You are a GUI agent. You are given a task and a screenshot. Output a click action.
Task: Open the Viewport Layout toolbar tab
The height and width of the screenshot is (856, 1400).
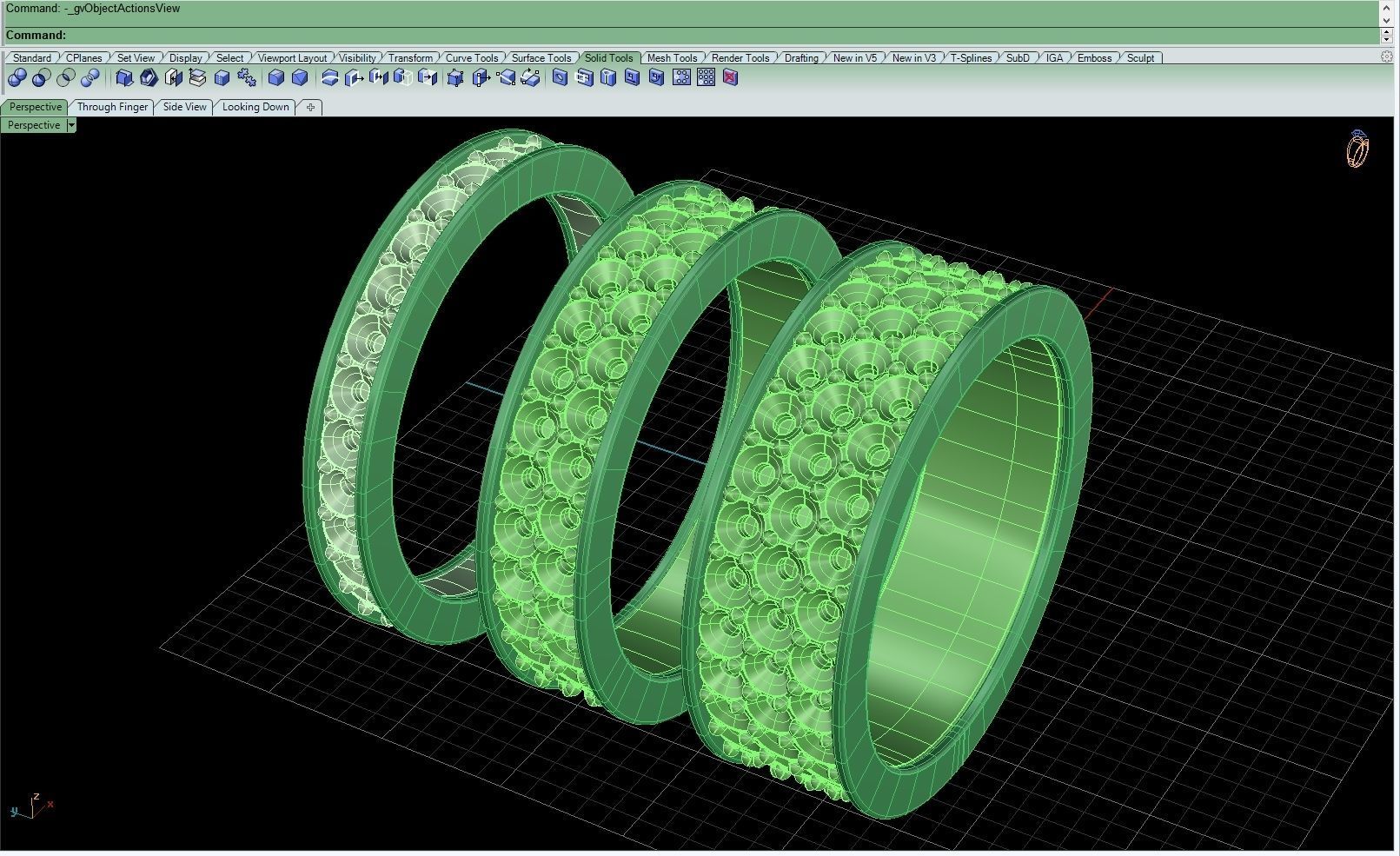pyautogui.click(x=293, y=58)
